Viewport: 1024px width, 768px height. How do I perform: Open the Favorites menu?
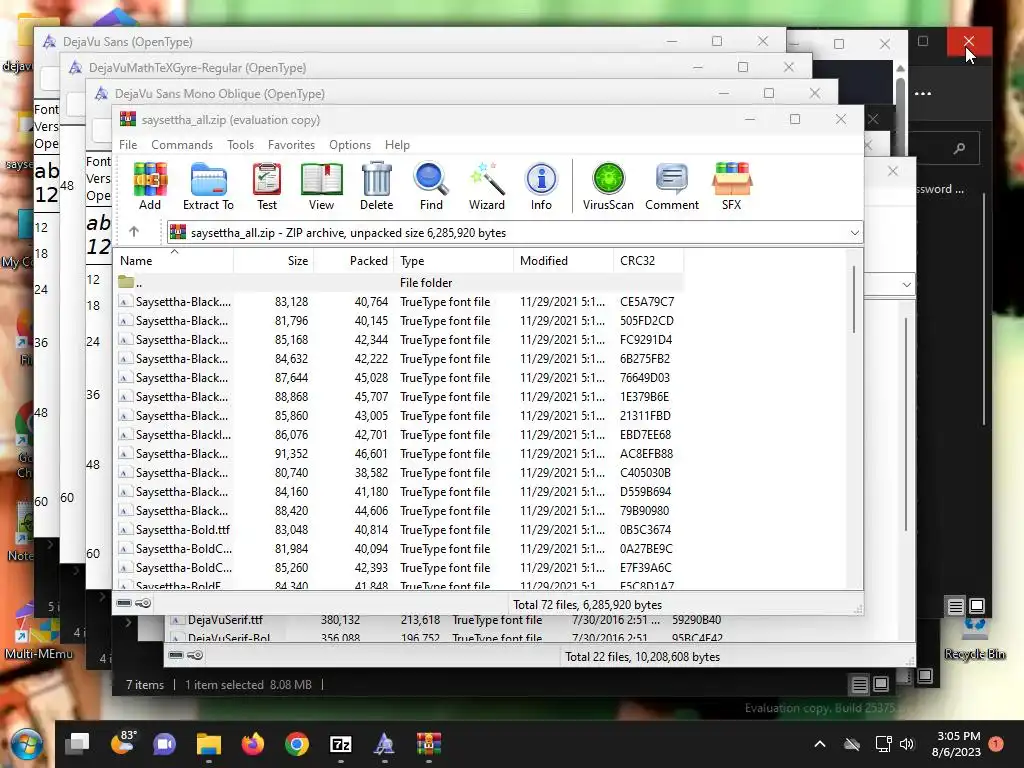tap(291, 144)
